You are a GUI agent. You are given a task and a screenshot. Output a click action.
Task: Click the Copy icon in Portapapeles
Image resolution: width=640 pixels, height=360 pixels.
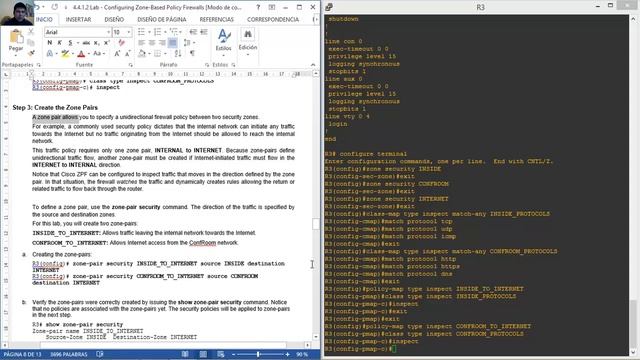[x=31, y=42]
